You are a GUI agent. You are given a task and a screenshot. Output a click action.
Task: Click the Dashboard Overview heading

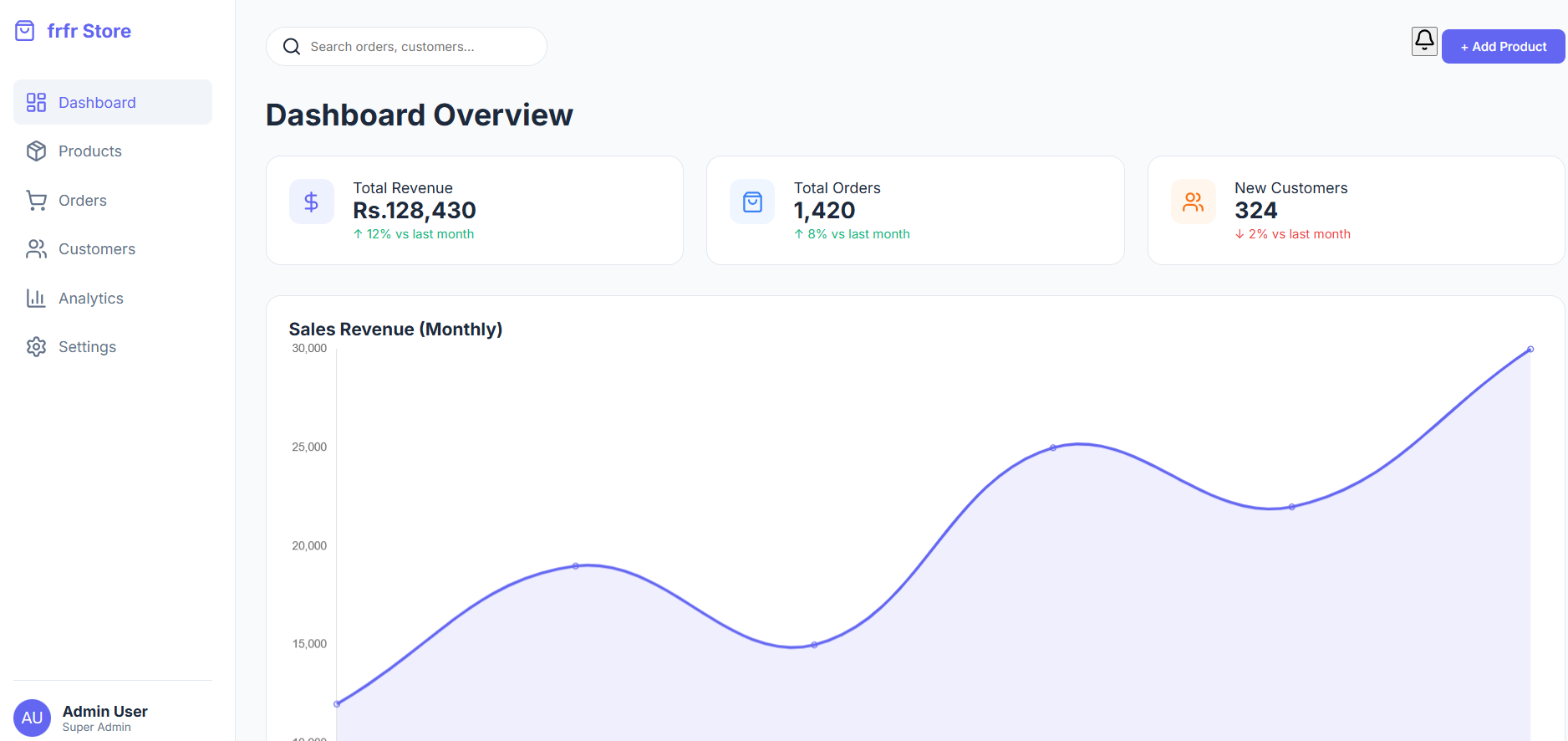pyautogui.click(x=420, y=115)
